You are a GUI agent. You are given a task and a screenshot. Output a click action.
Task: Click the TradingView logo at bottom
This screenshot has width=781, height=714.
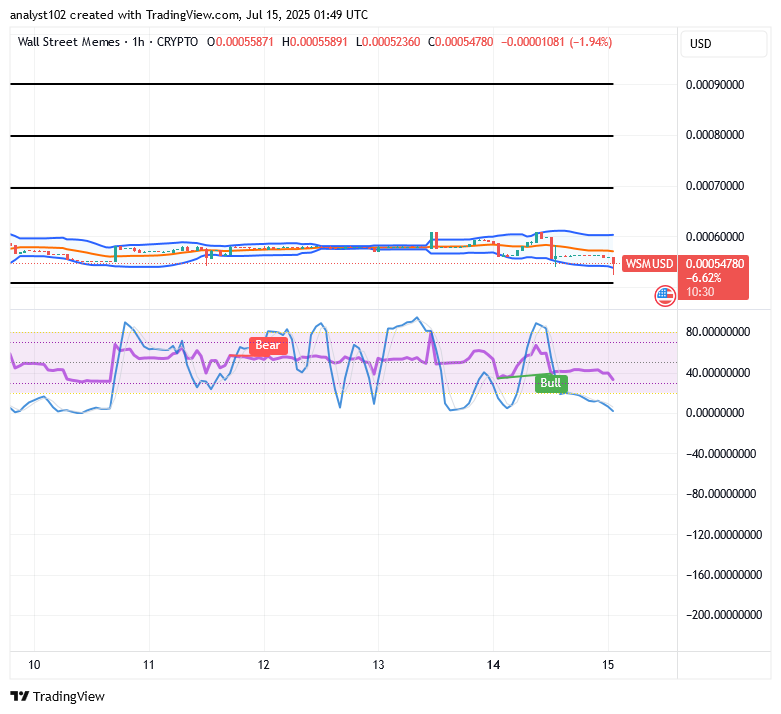click(x=58, y=696)
